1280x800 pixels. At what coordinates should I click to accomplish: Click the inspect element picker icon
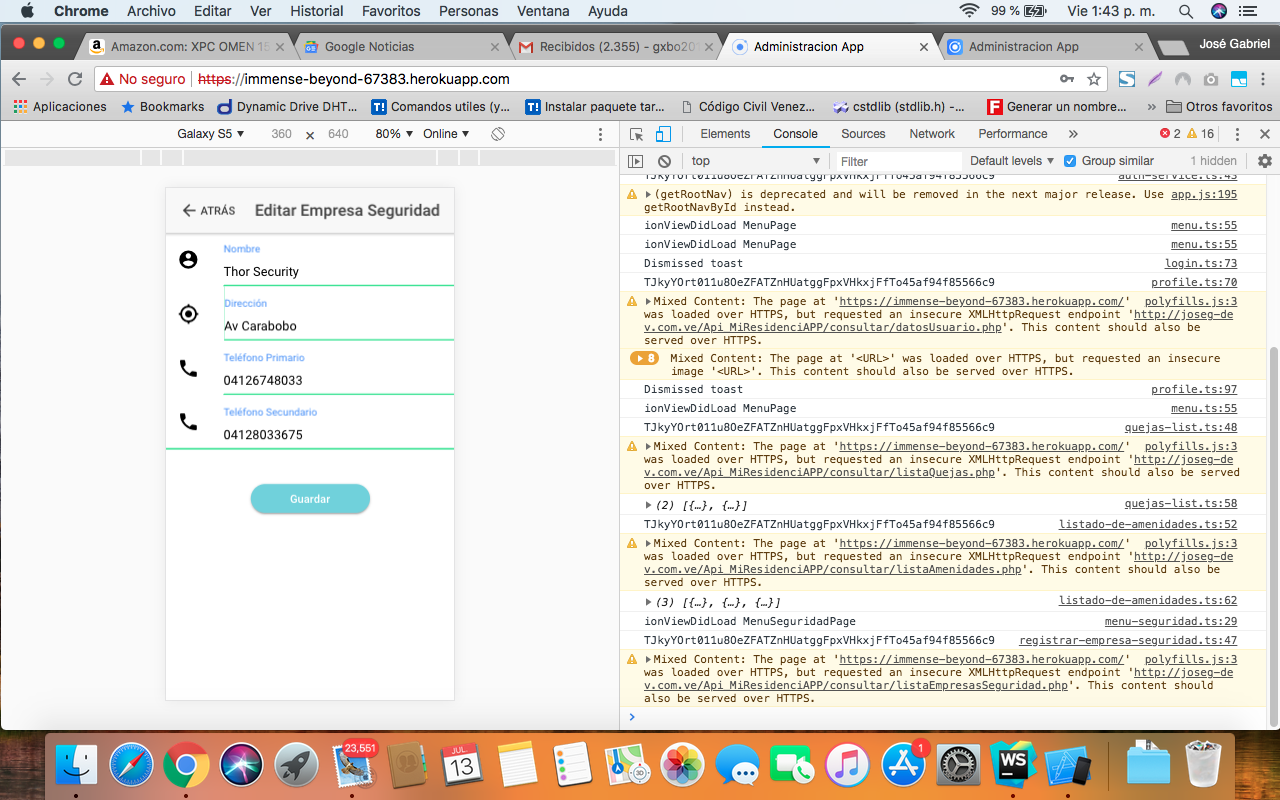coord(636,134)
